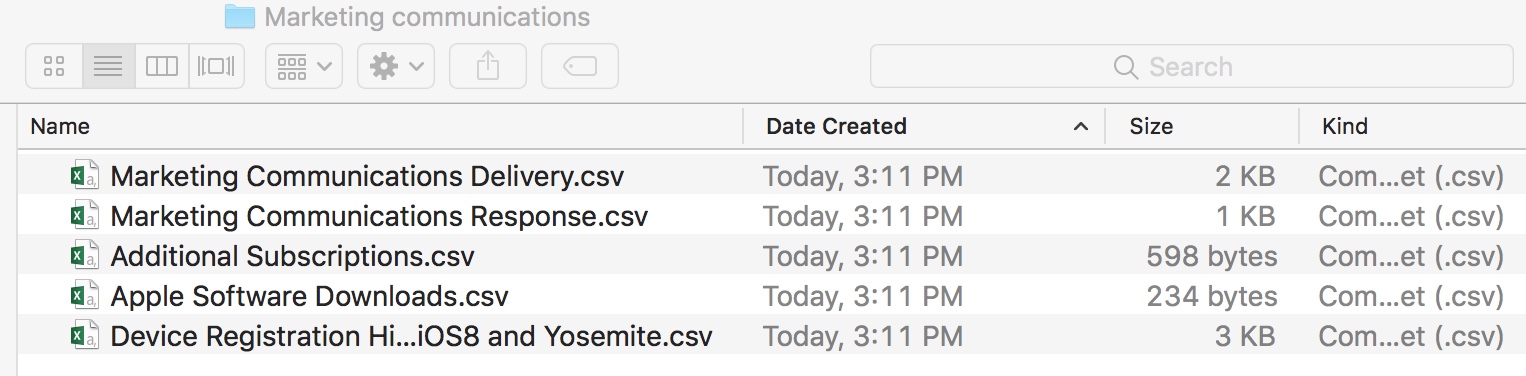Click the Additional Subscriptions.csv file icon

[x=84, y=256]
